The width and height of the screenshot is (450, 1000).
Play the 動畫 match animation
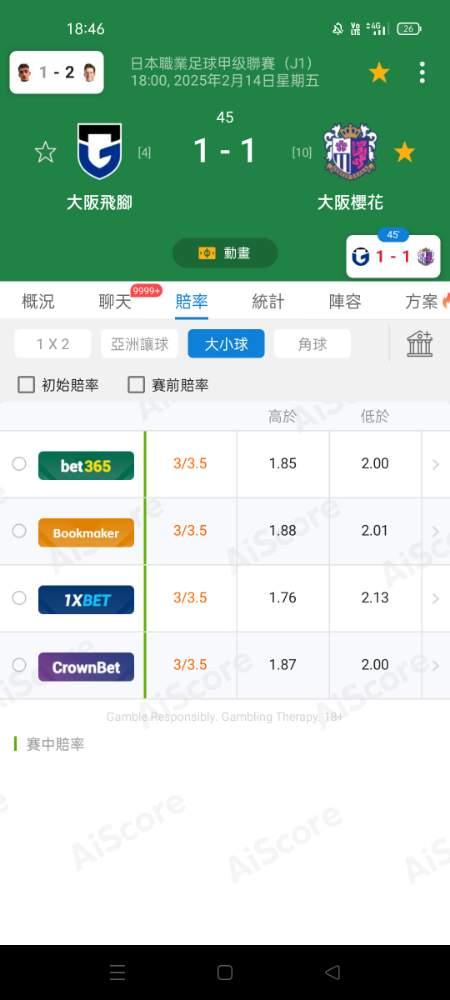pyautogui.click(x=225, y=253)
